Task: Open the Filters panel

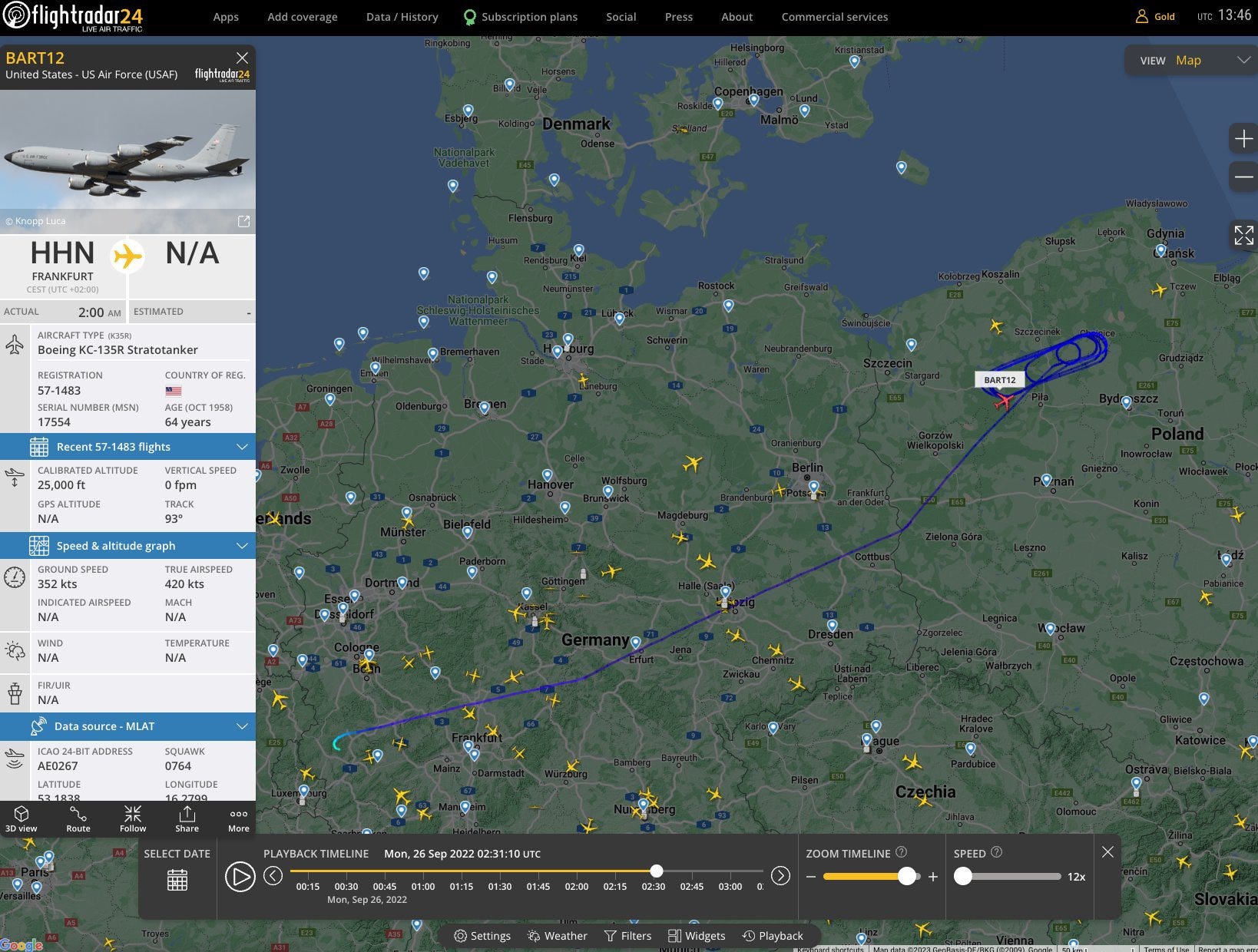Action: (x=627, y=936)
